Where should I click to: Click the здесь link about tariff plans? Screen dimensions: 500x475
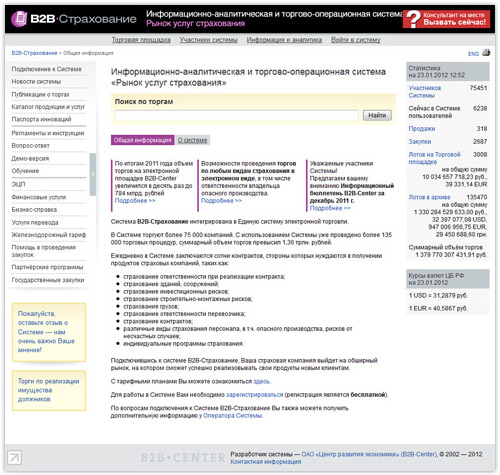click(262, 381)
